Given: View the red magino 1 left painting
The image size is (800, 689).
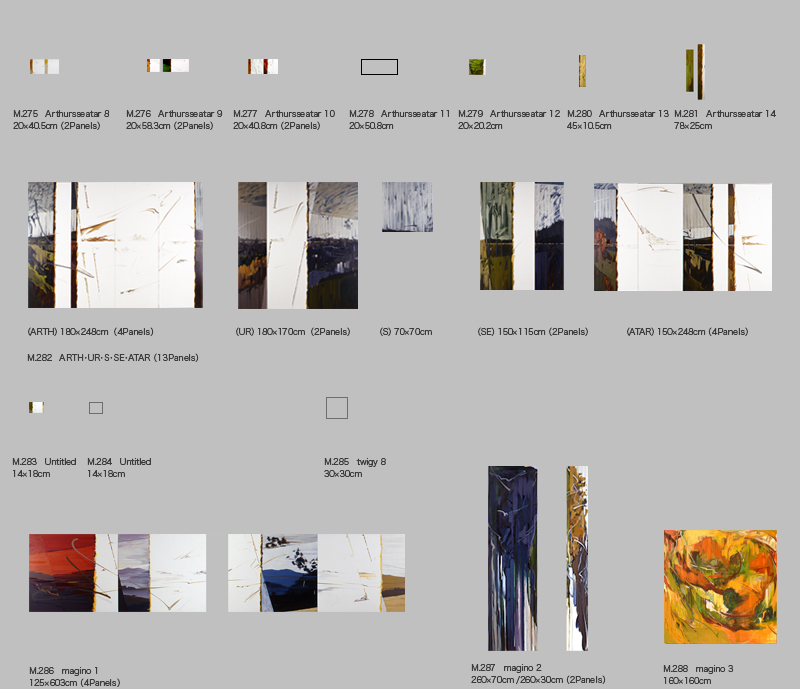Looking at the screenshot, I should point(117,573).
